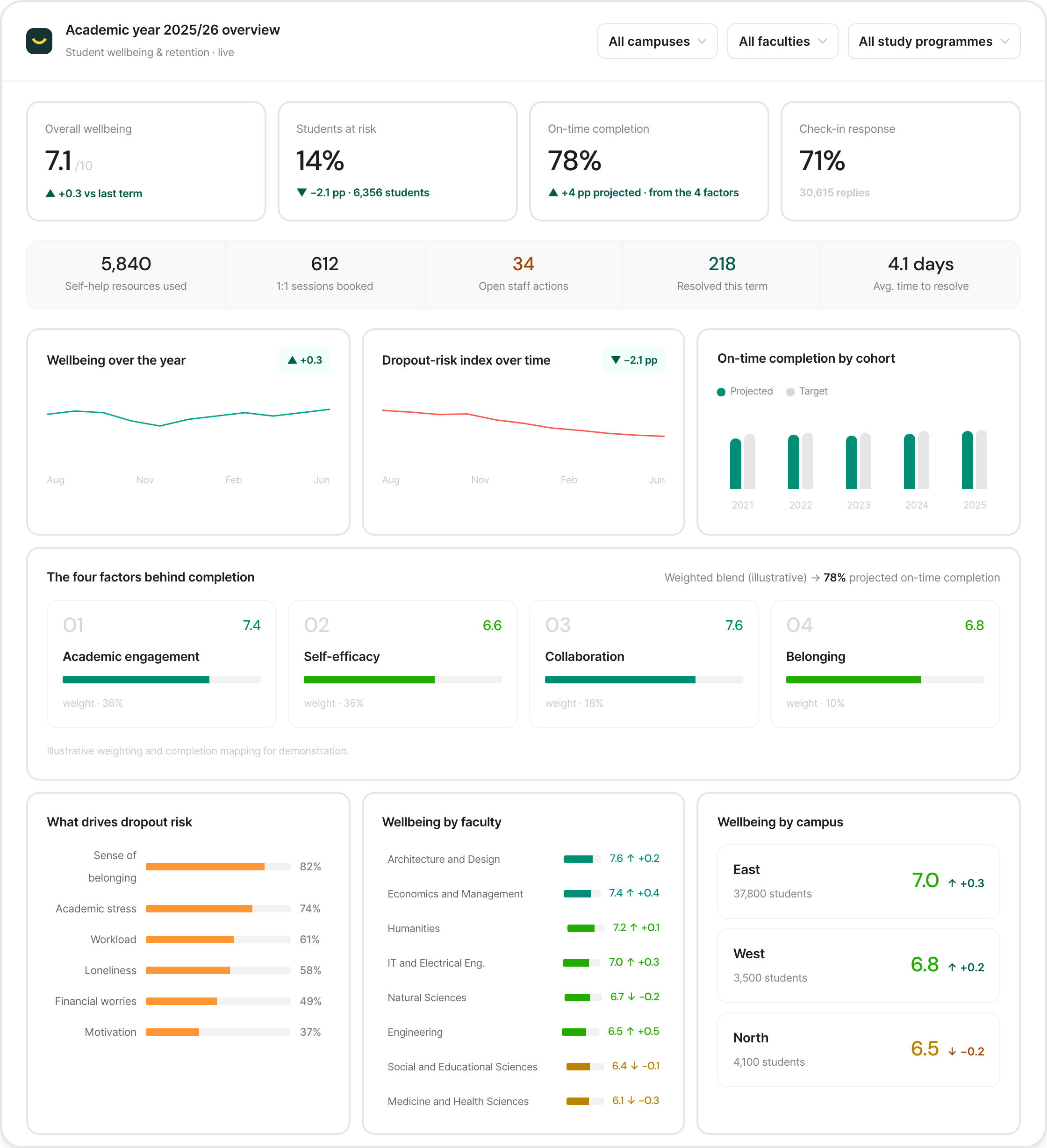The height and width of the screenshot is (1148, 1047).
Task: Click the Financial worries 49% bar
Action: 218,1001
